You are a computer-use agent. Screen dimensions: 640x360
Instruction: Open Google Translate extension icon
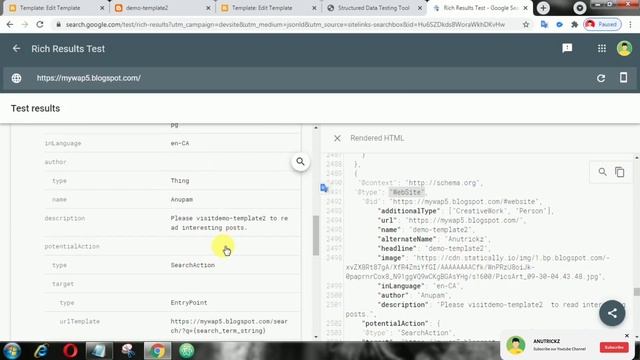click(x=544, y=24)
